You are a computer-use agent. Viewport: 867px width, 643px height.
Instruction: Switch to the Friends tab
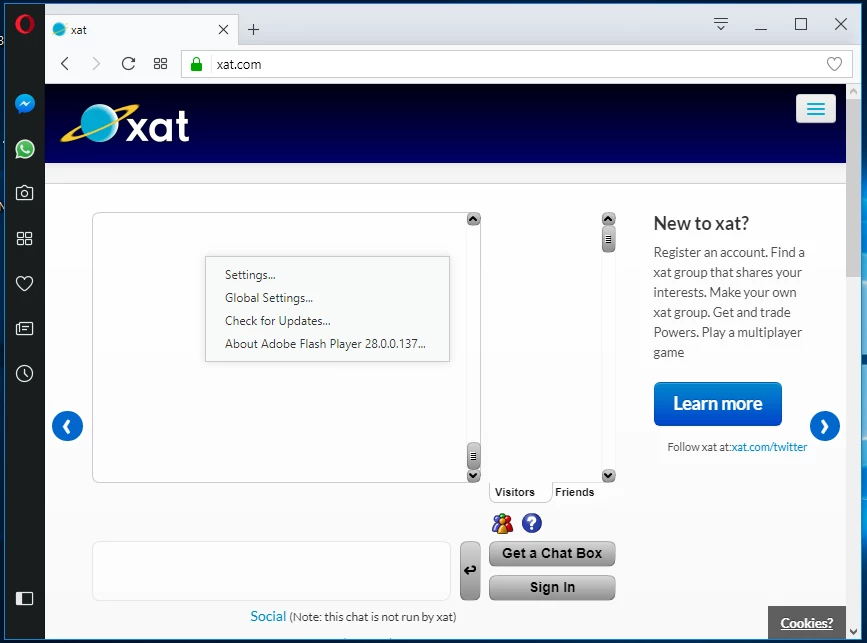click(574, 492)
